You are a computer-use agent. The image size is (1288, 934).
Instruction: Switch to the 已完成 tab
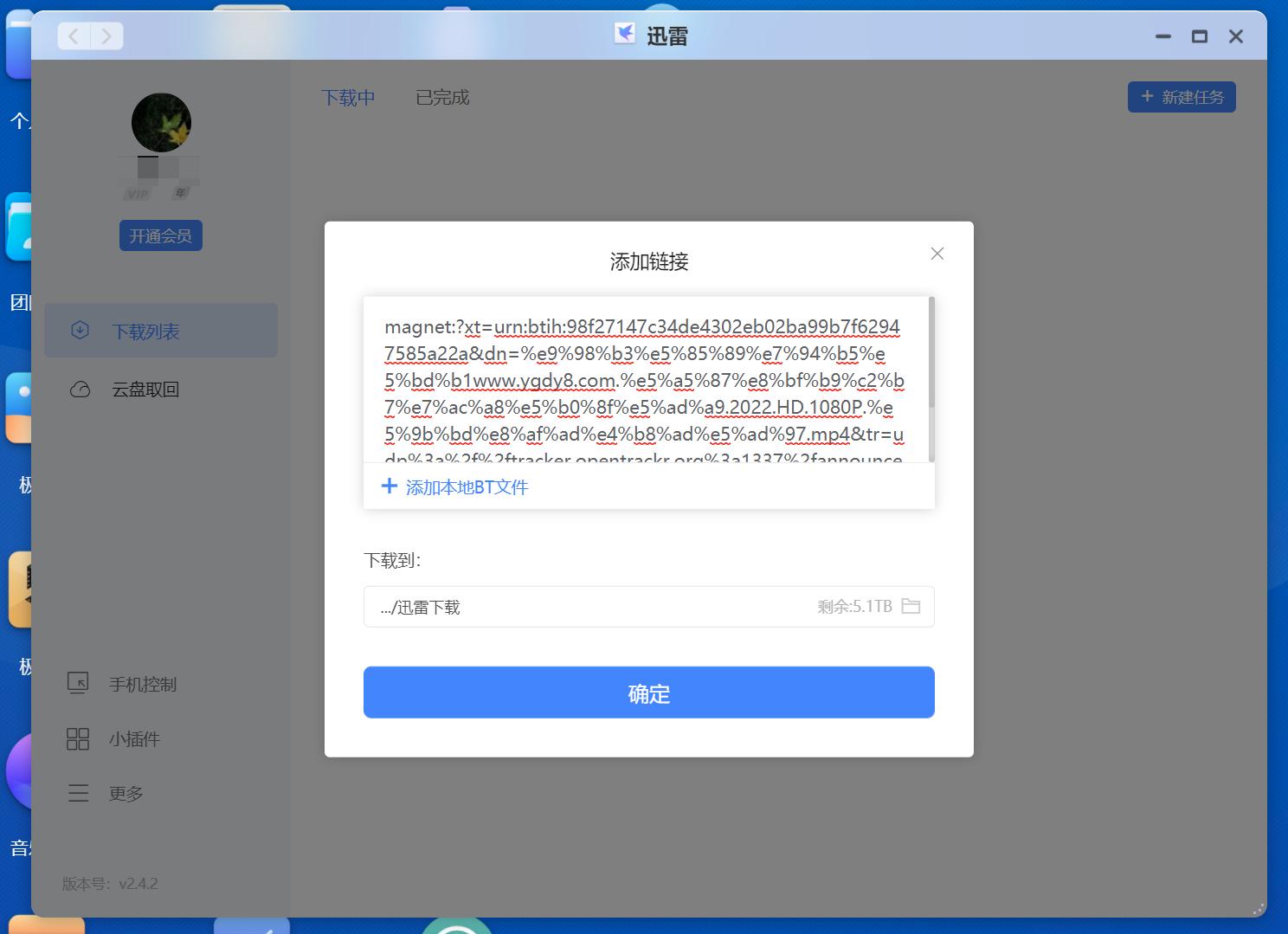coord(441,98)
